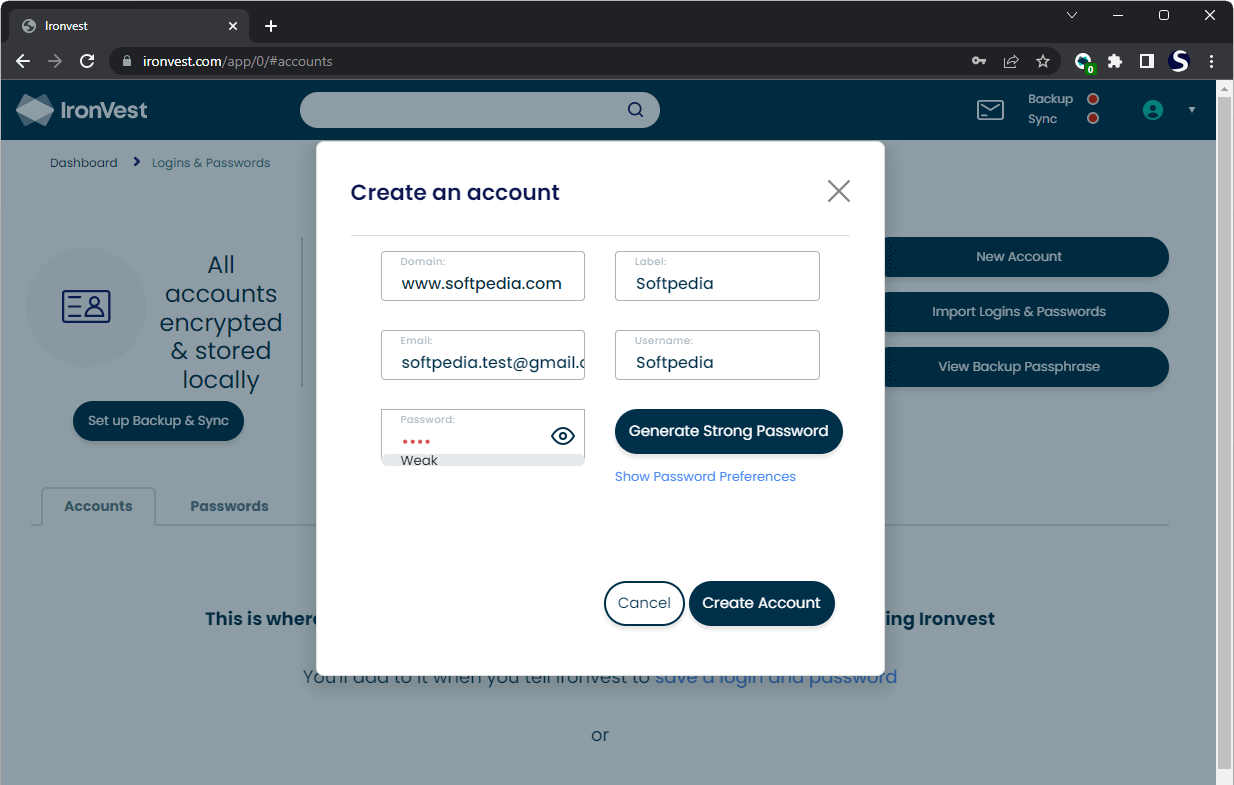Open a new browser tab
The image size is (1234, 785).
pyautogui.click(x=271, y=26)
